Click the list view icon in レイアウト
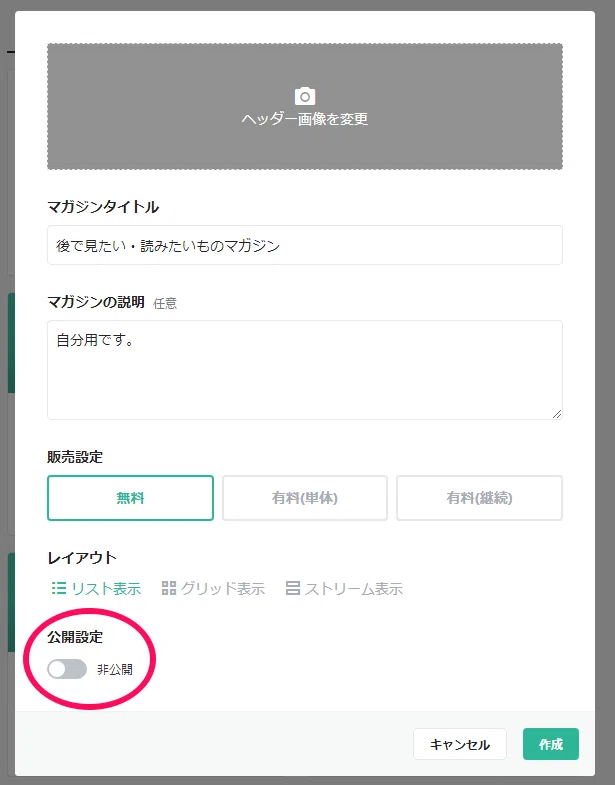615x785 pixels. coord(59,588)
